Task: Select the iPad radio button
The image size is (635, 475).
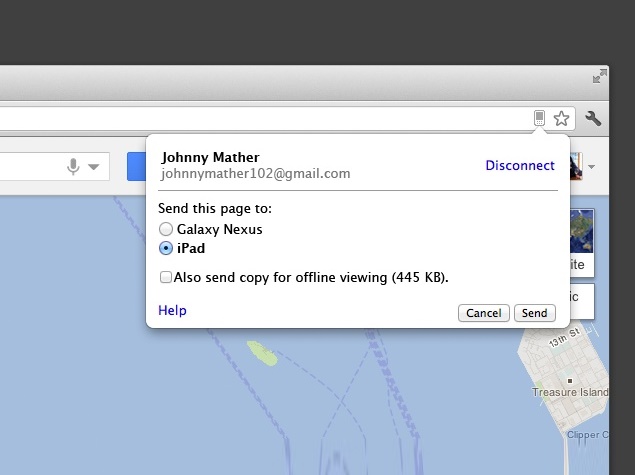Action: pyautogui.click(x=166, y=248)
